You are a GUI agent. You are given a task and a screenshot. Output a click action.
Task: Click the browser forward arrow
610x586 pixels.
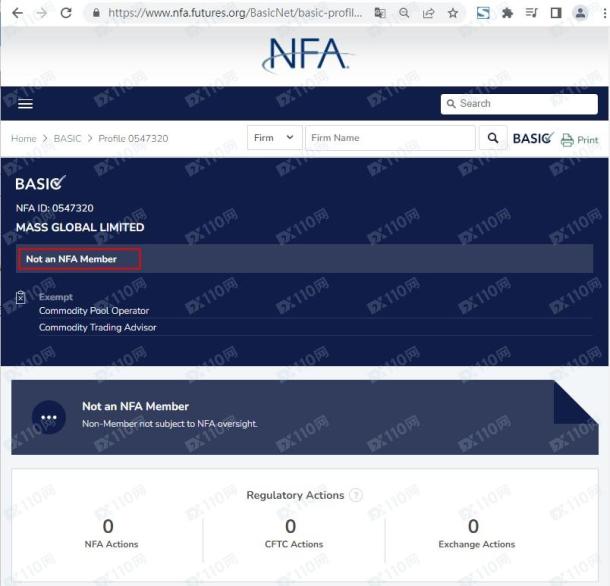pos(41,13)
